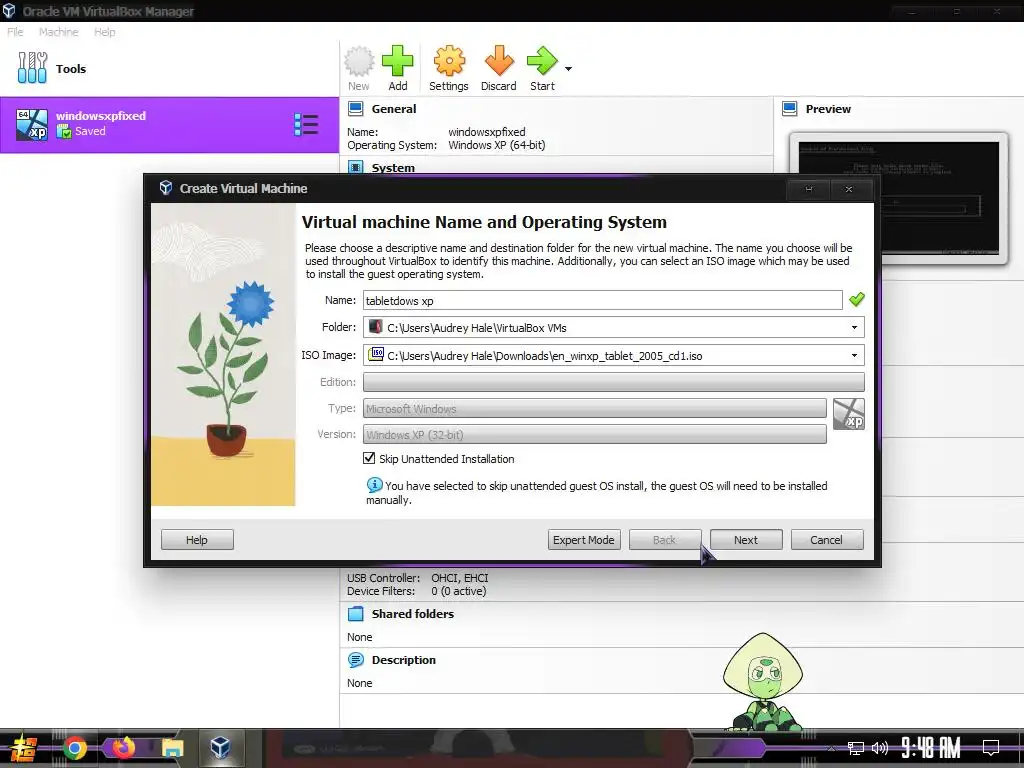Expand the Start button dropdown arrow
This screenshot has height=768, width=1024.
tap(568, 69)
